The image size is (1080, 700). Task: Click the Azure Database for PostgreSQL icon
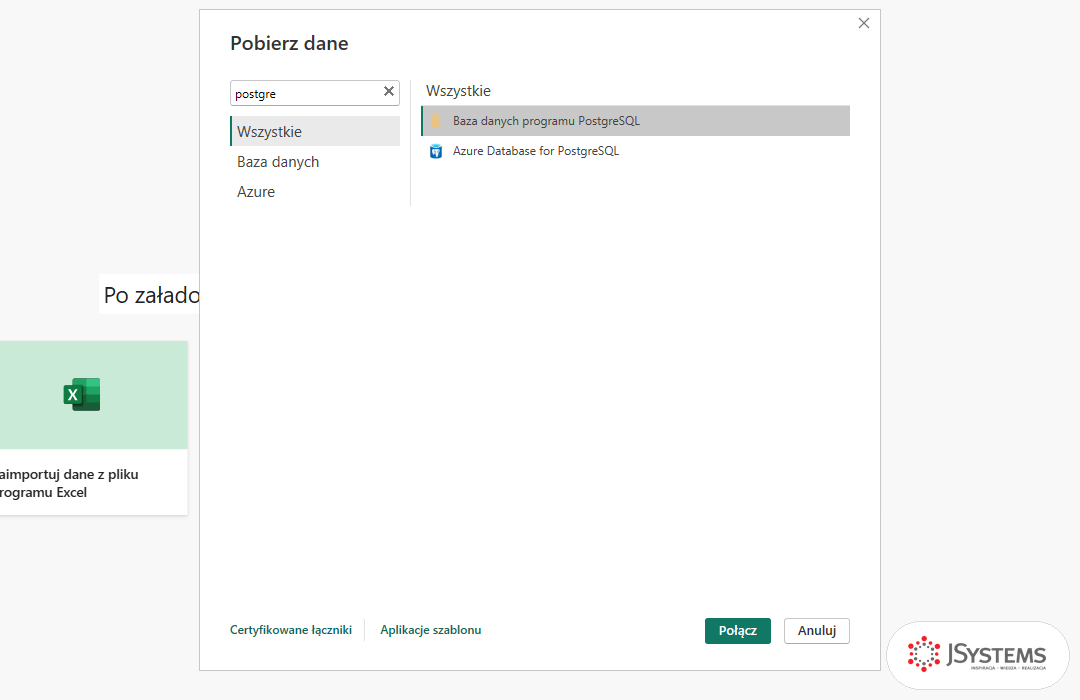point(435,152)
